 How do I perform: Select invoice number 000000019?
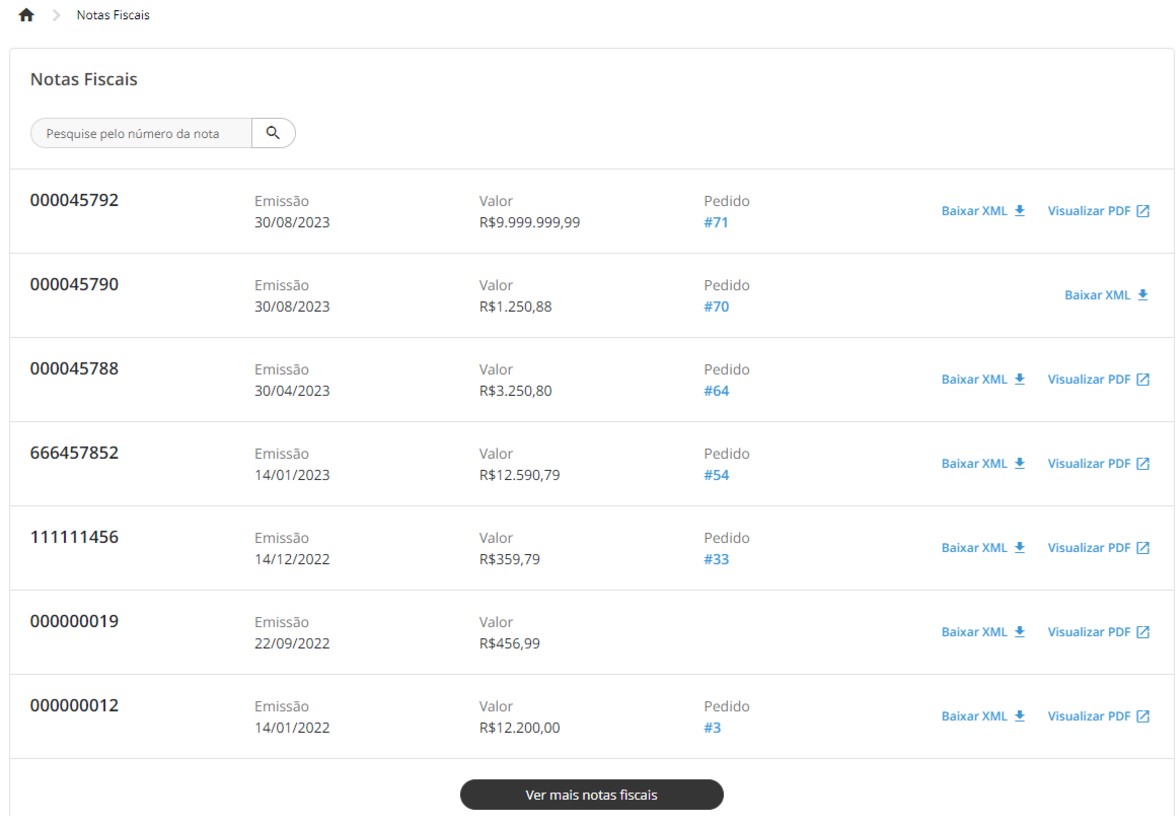pyautogui.click(x=74, y=621)
